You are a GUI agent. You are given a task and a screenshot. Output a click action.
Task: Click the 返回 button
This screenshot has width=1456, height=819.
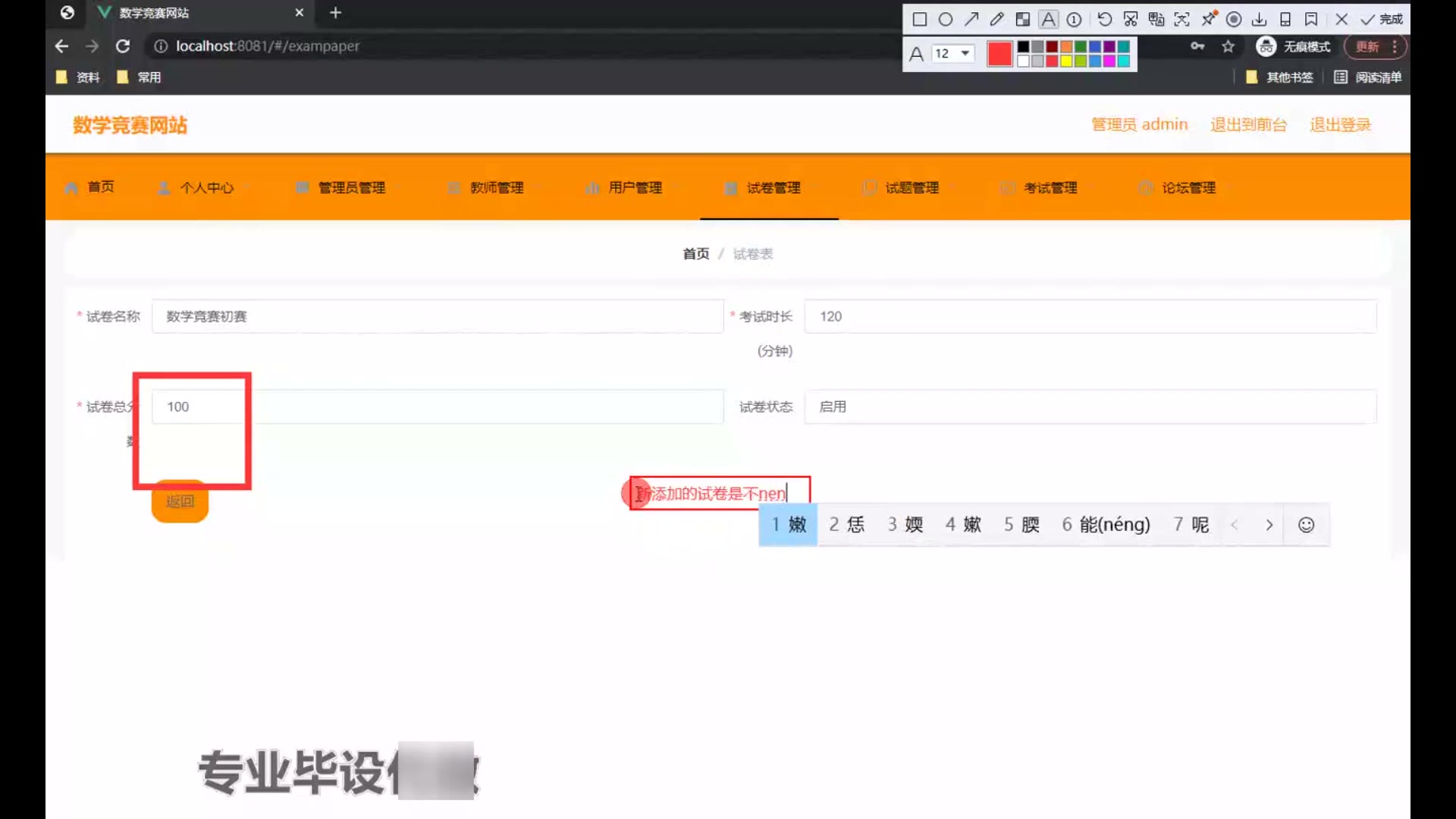click(x=180, y=501)
